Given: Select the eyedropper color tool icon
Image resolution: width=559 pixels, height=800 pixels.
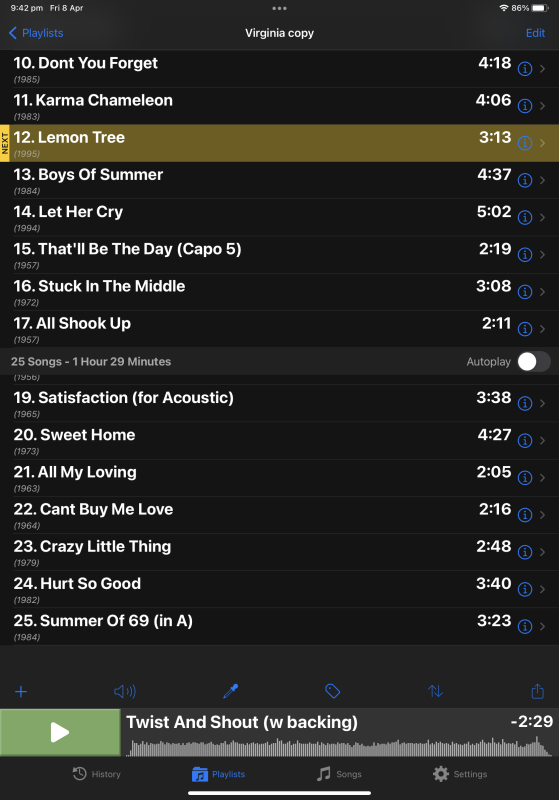Looking at the screenshot, I should tap(231, 691).
